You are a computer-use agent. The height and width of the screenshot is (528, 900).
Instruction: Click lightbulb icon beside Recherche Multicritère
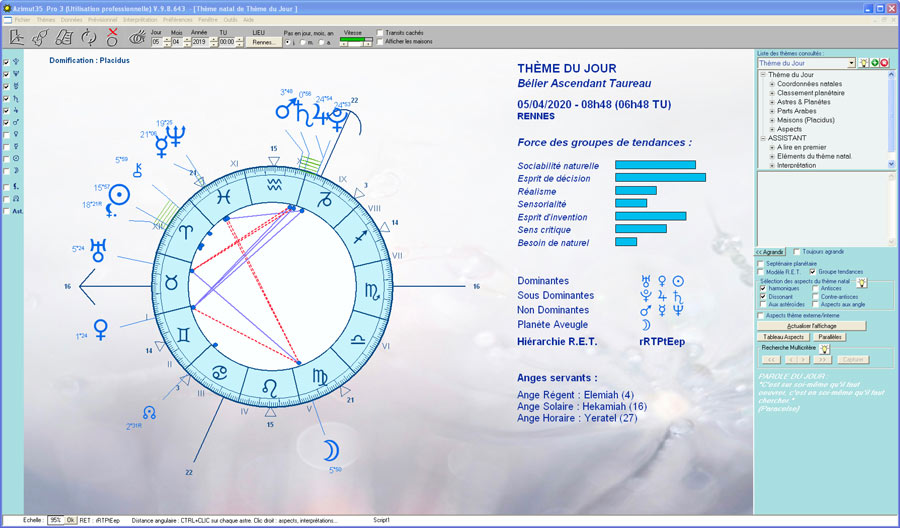pos(825,348)
